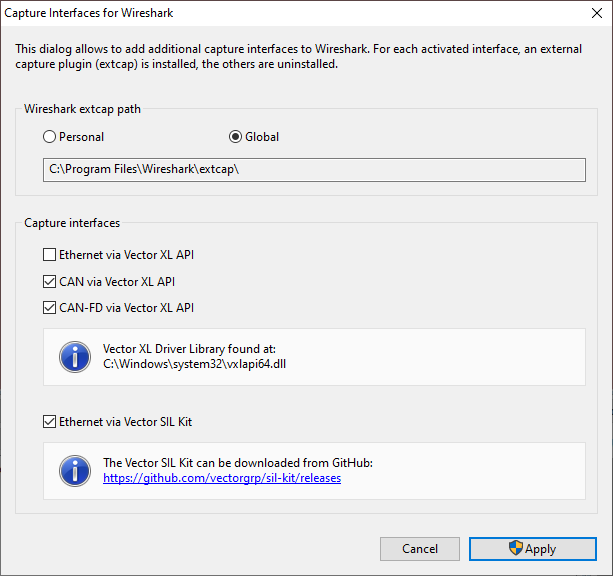The width and height of the screenshot is (613, 576).
Task: Click the info icon beside the SIL Kit download note
Action: [x=75, y=471]
